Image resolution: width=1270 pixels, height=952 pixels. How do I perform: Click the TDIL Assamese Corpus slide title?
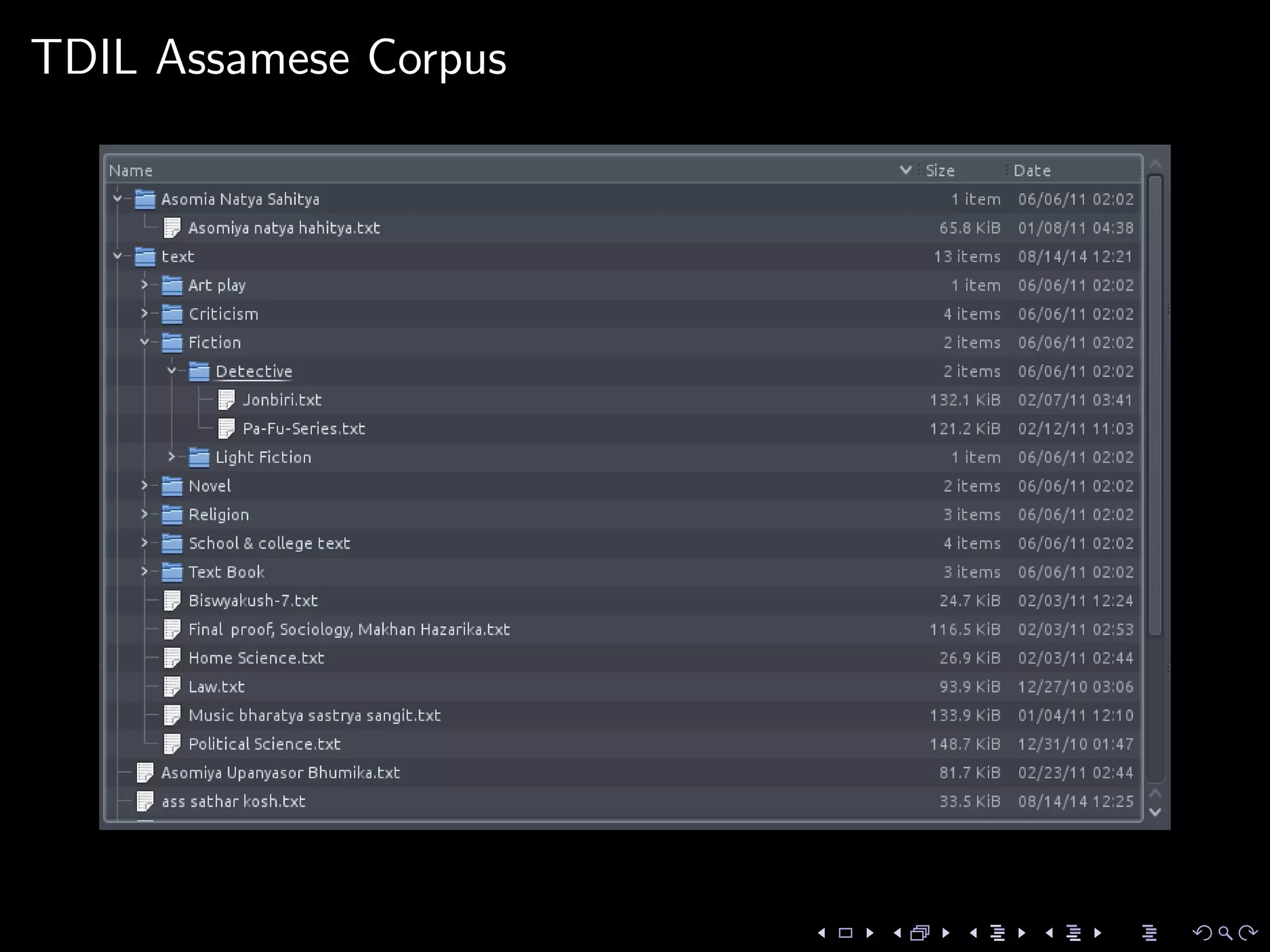click(269, 58)
